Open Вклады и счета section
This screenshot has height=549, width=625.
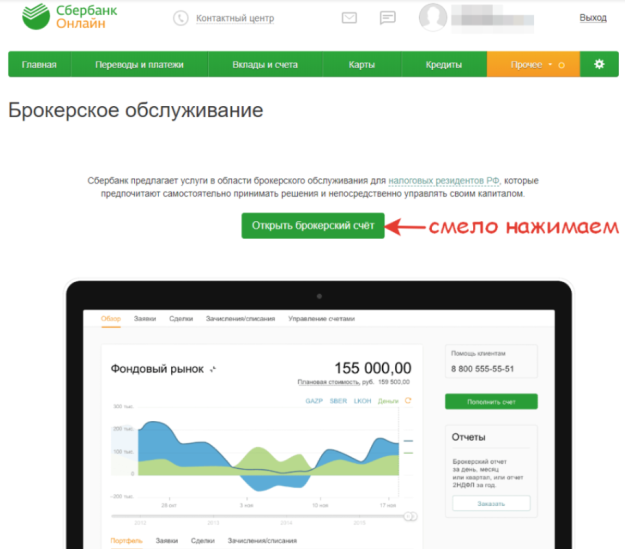point(265,64)
